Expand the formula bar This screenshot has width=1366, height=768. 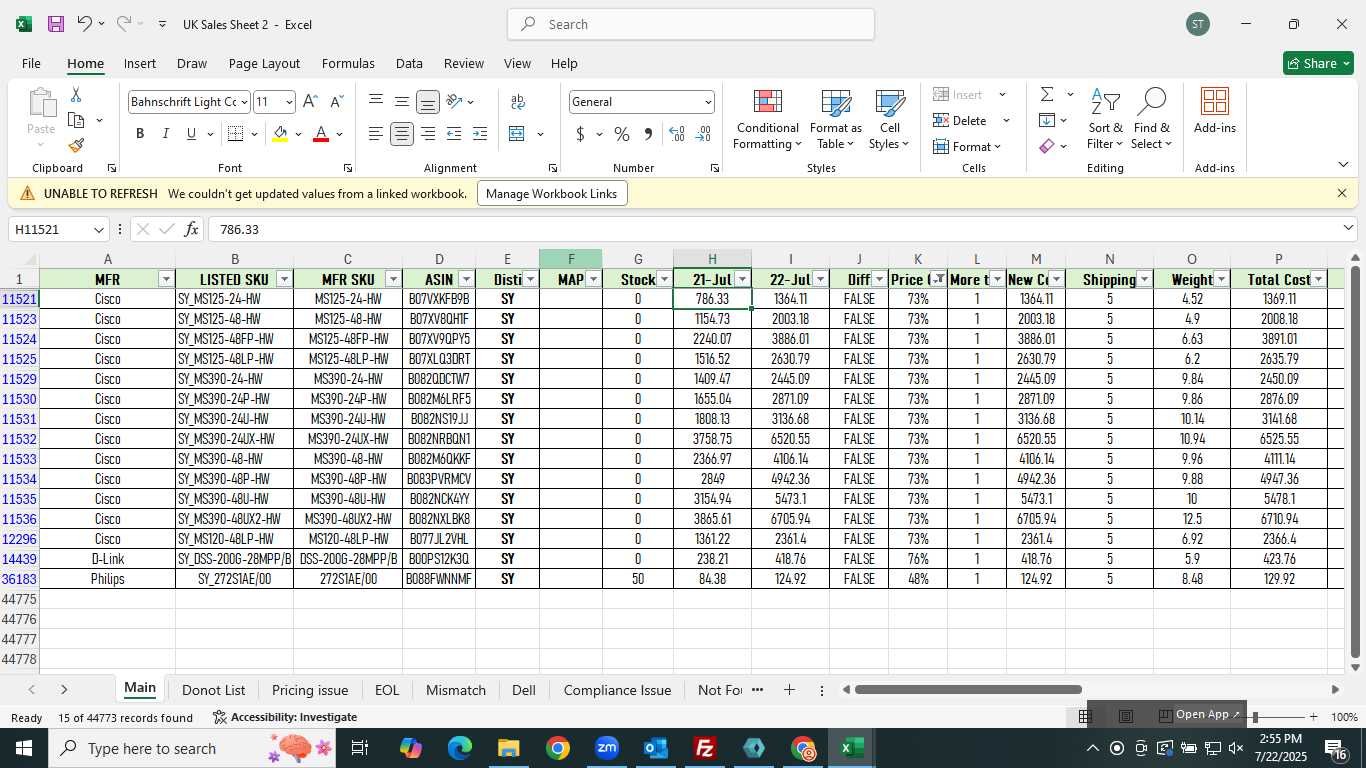click(x=1348, y=229)
